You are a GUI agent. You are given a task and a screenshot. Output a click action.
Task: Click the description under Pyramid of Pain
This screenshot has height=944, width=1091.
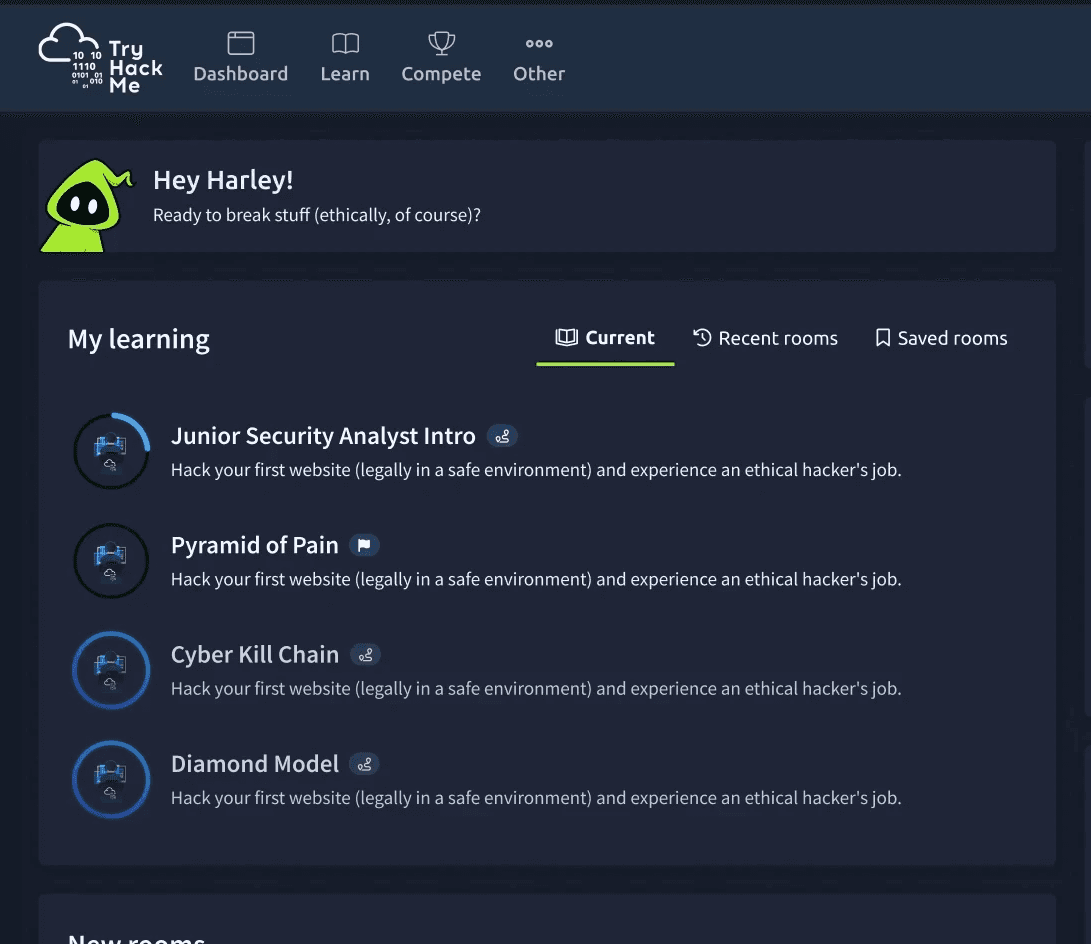pos(536,579)
